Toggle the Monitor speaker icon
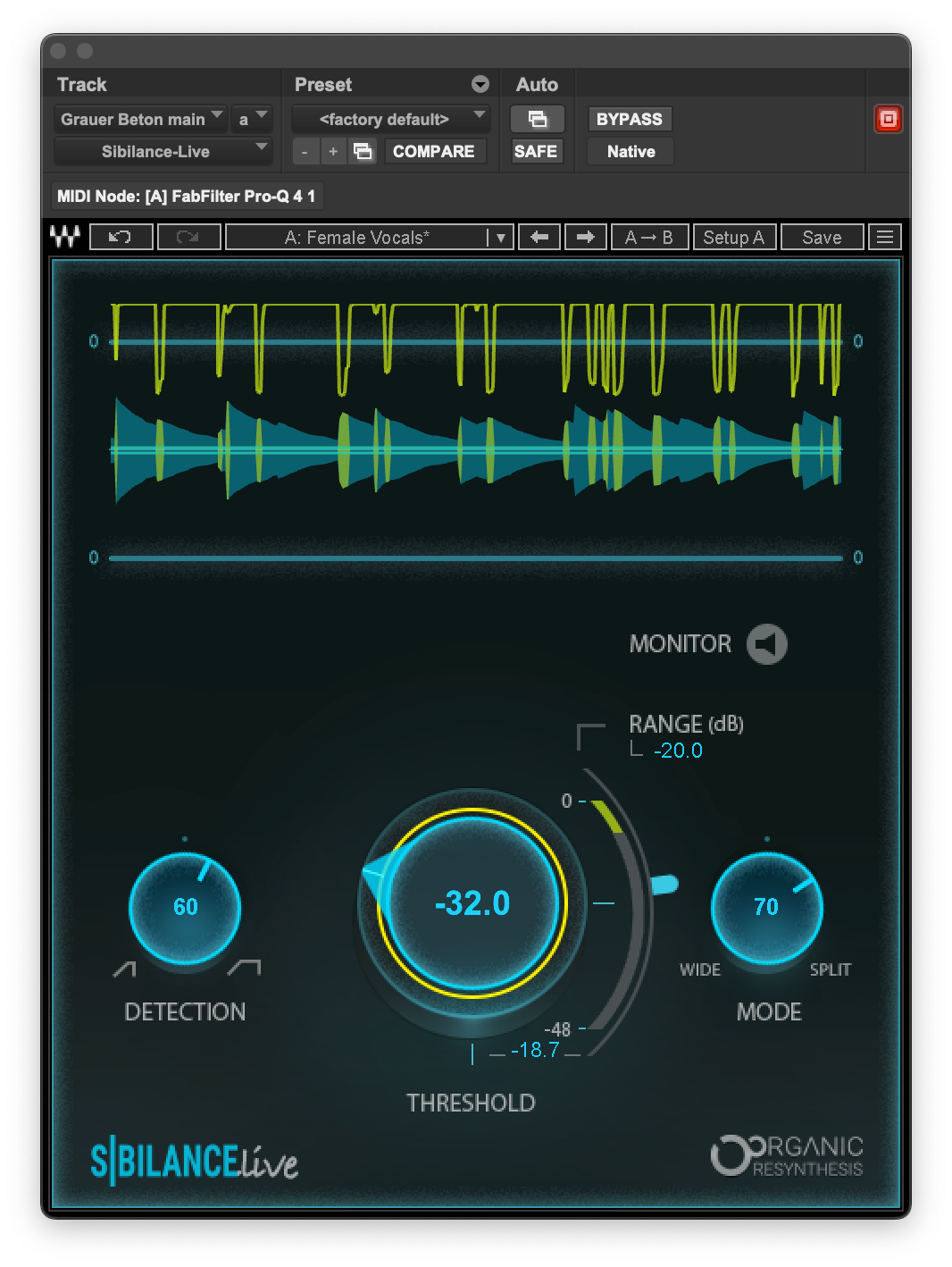 765,643
